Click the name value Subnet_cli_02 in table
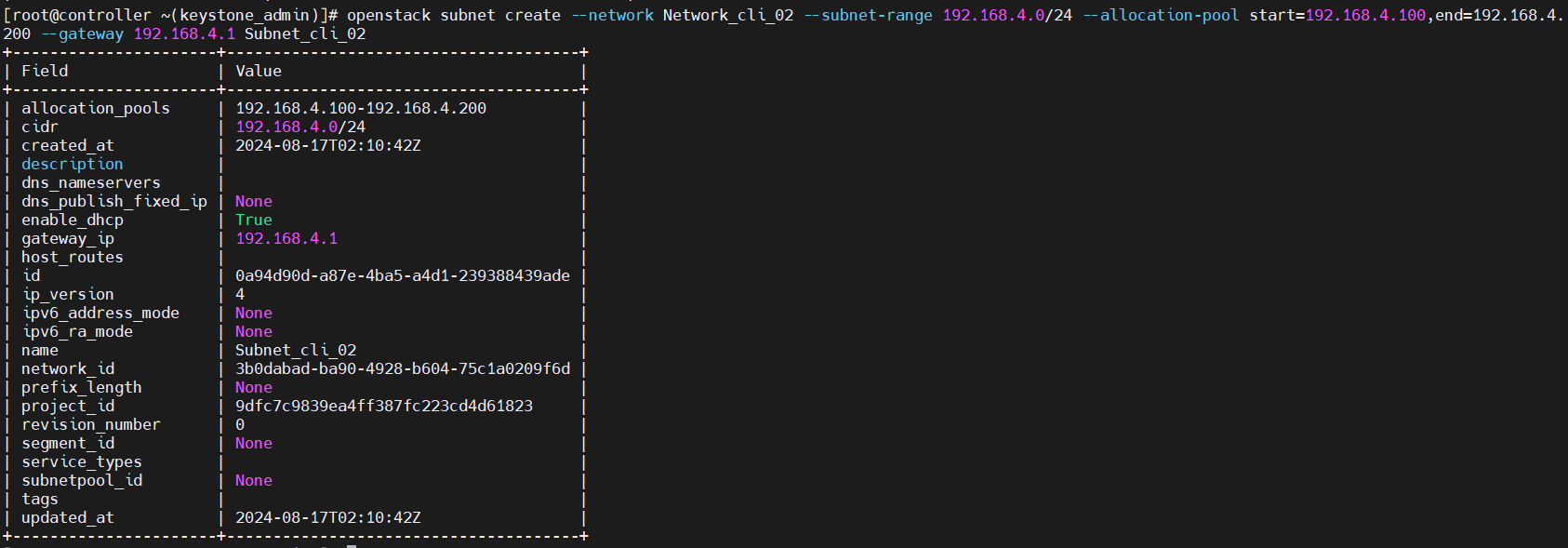This screenshot has height=548, width=1568. pyautogui.click(x=296, y=350)
